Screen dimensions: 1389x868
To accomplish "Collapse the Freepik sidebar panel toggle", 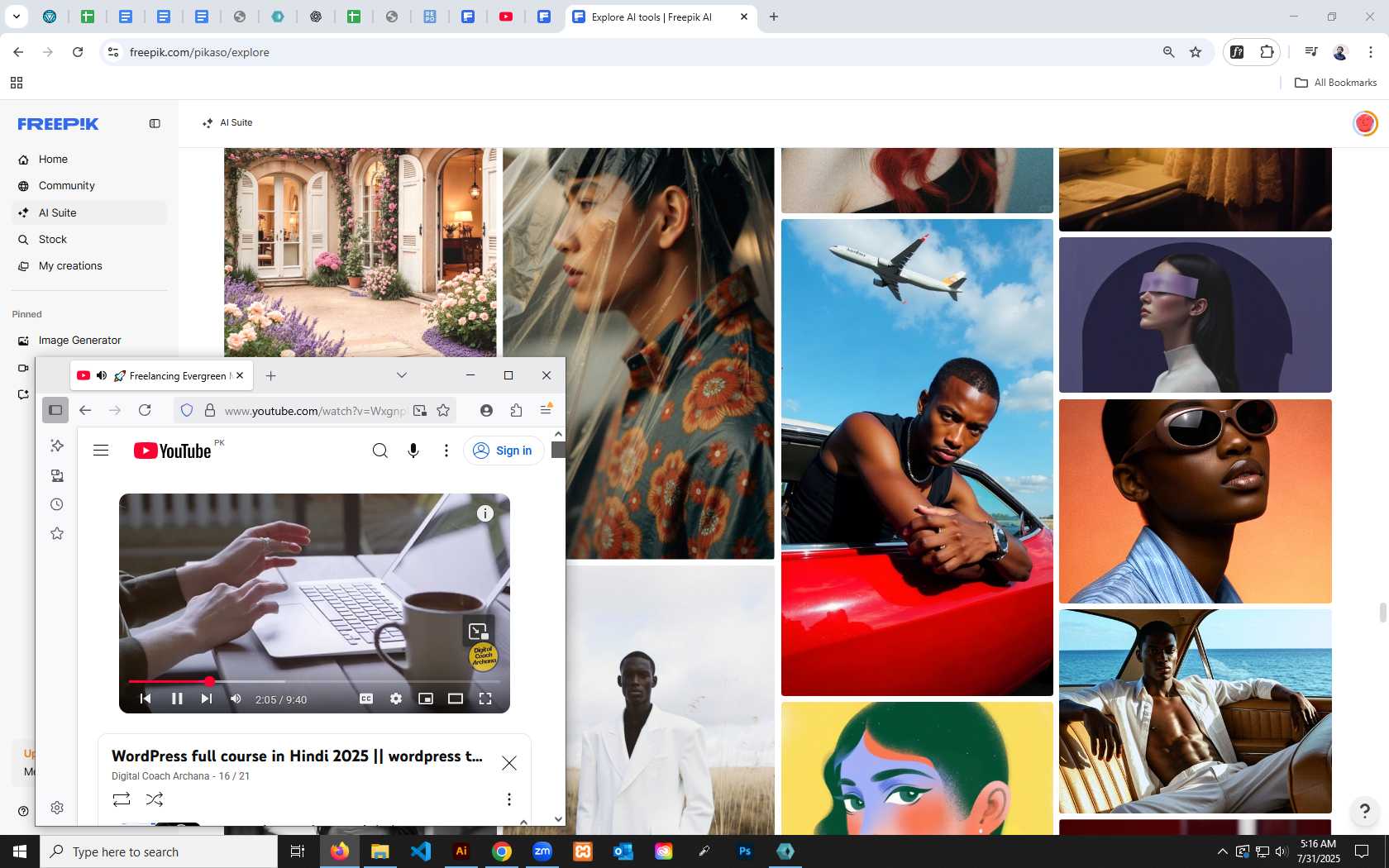I will click(x=155, y=123).
